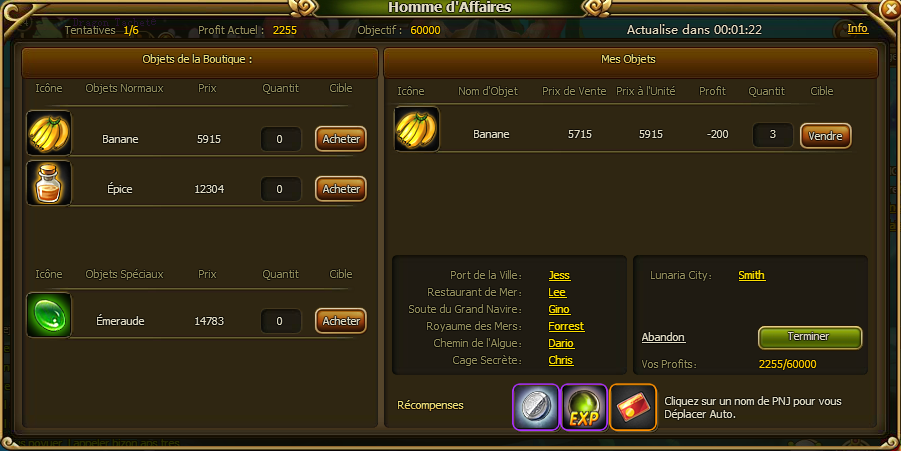
Task: Open the Info link at top right
Action: coord(857,28)
